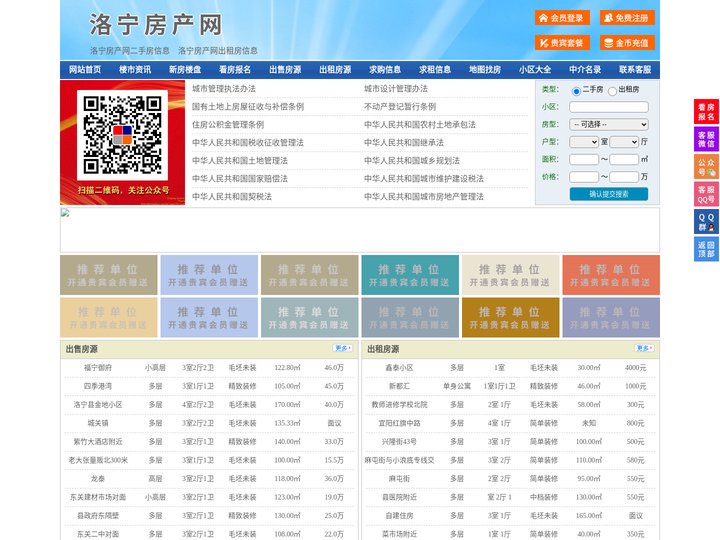Open the 金币充值 coin recharge button
The width and height of the screenshot is (720, 540).
(627, 43)
